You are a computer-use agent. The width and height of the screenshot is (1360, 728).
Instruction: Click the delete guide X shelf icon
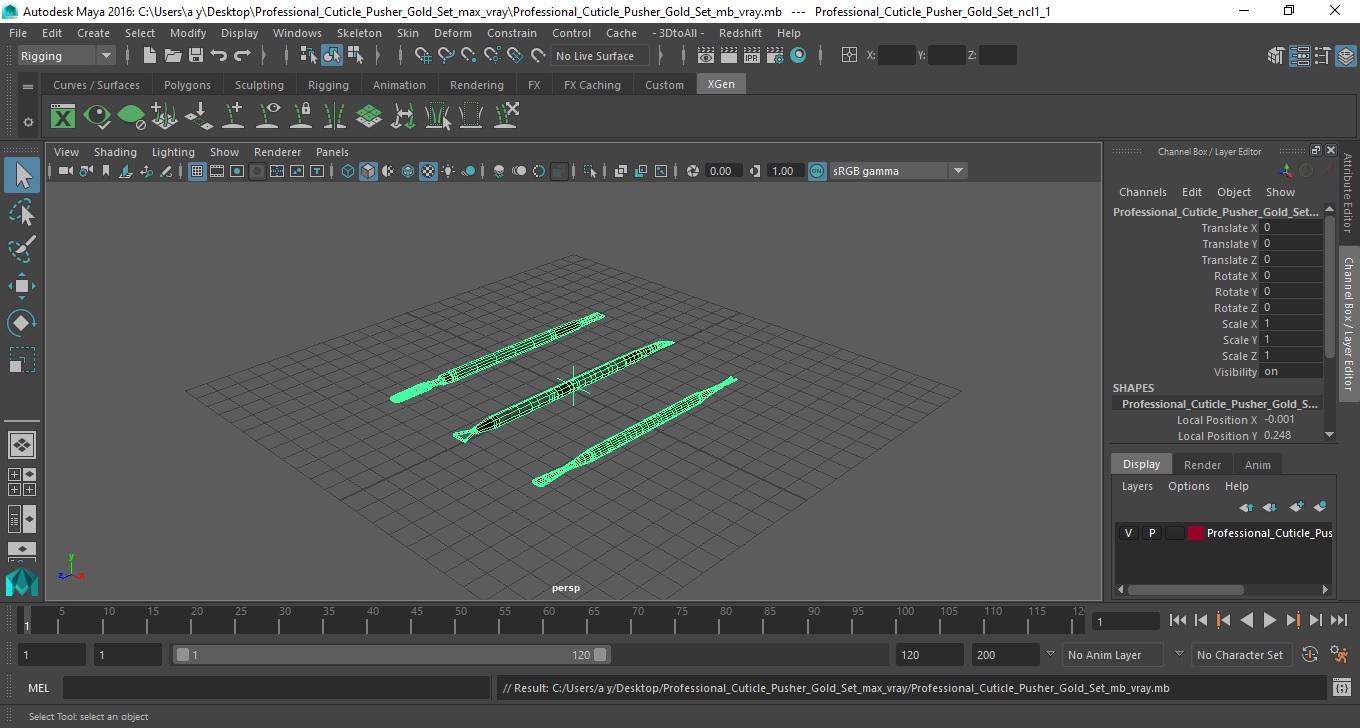click(x=506, y=116)
